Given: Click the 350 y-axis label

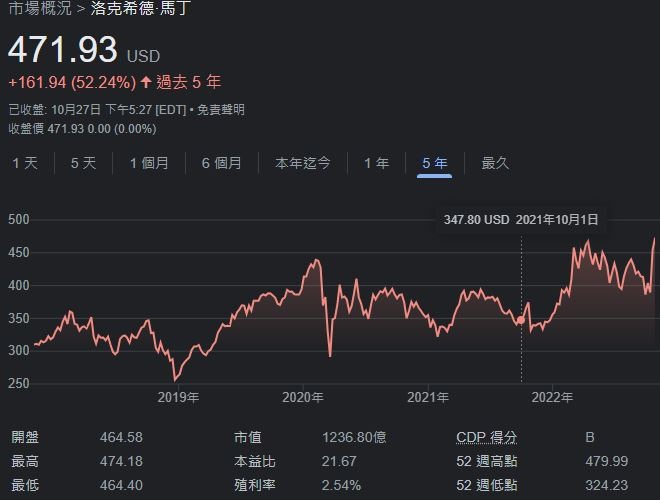Looking at the screenshot, I should click(19, 318).
